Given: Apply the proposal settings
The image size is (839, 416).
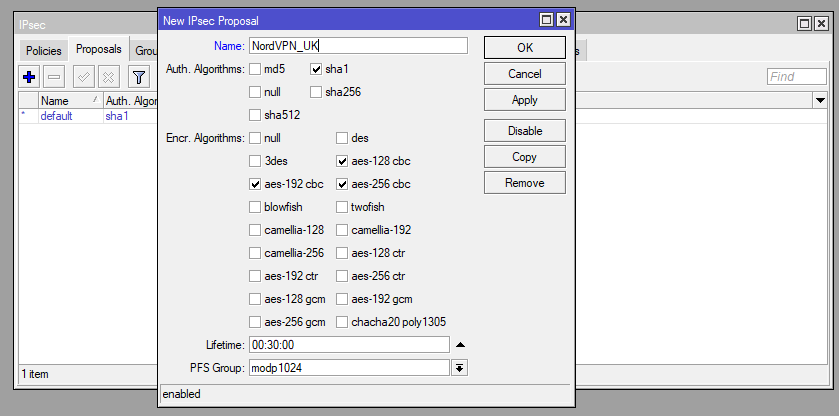Looking at the screenshot, I should pos(525,100).
